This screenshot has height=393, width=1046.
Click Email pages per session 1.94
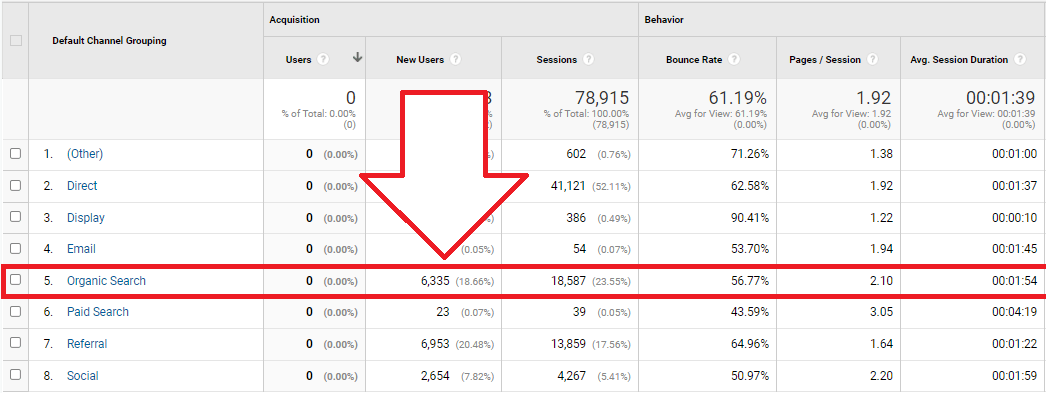point(881,249)
